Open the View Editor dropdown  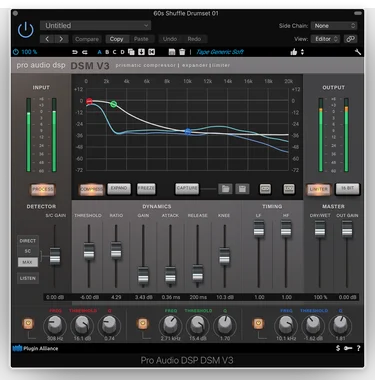click(x=325, y=39)
